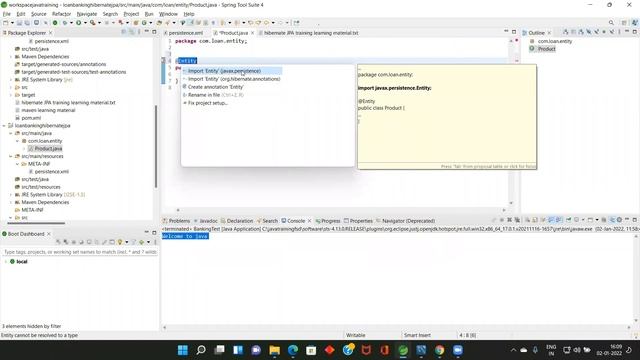Open the Open Perspective button at top right
Screen dimensions: 640x360
(624, 23)
